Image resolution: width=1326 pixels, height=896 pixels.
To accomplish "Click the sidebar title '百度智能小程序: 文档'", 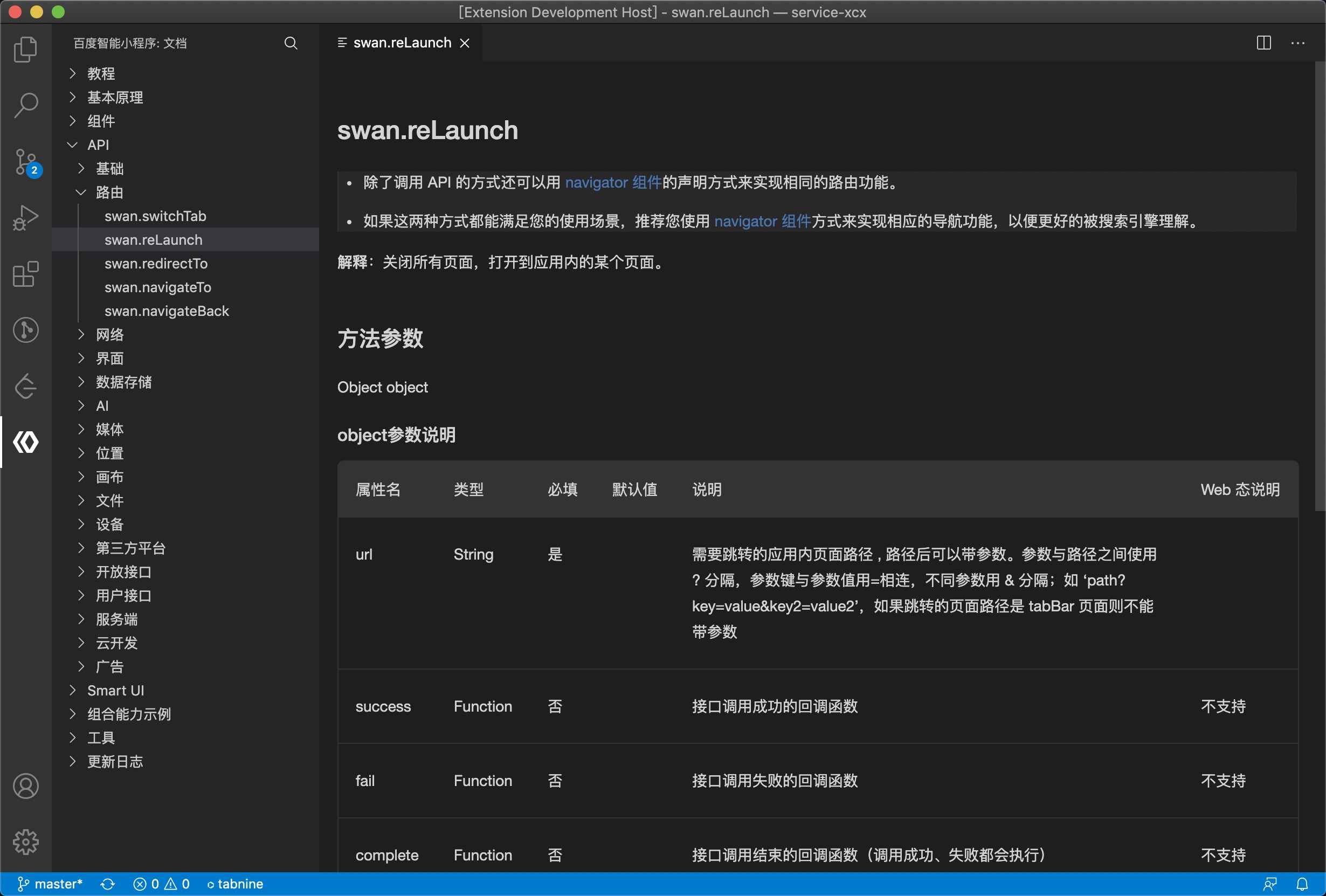I will [130, 43].
